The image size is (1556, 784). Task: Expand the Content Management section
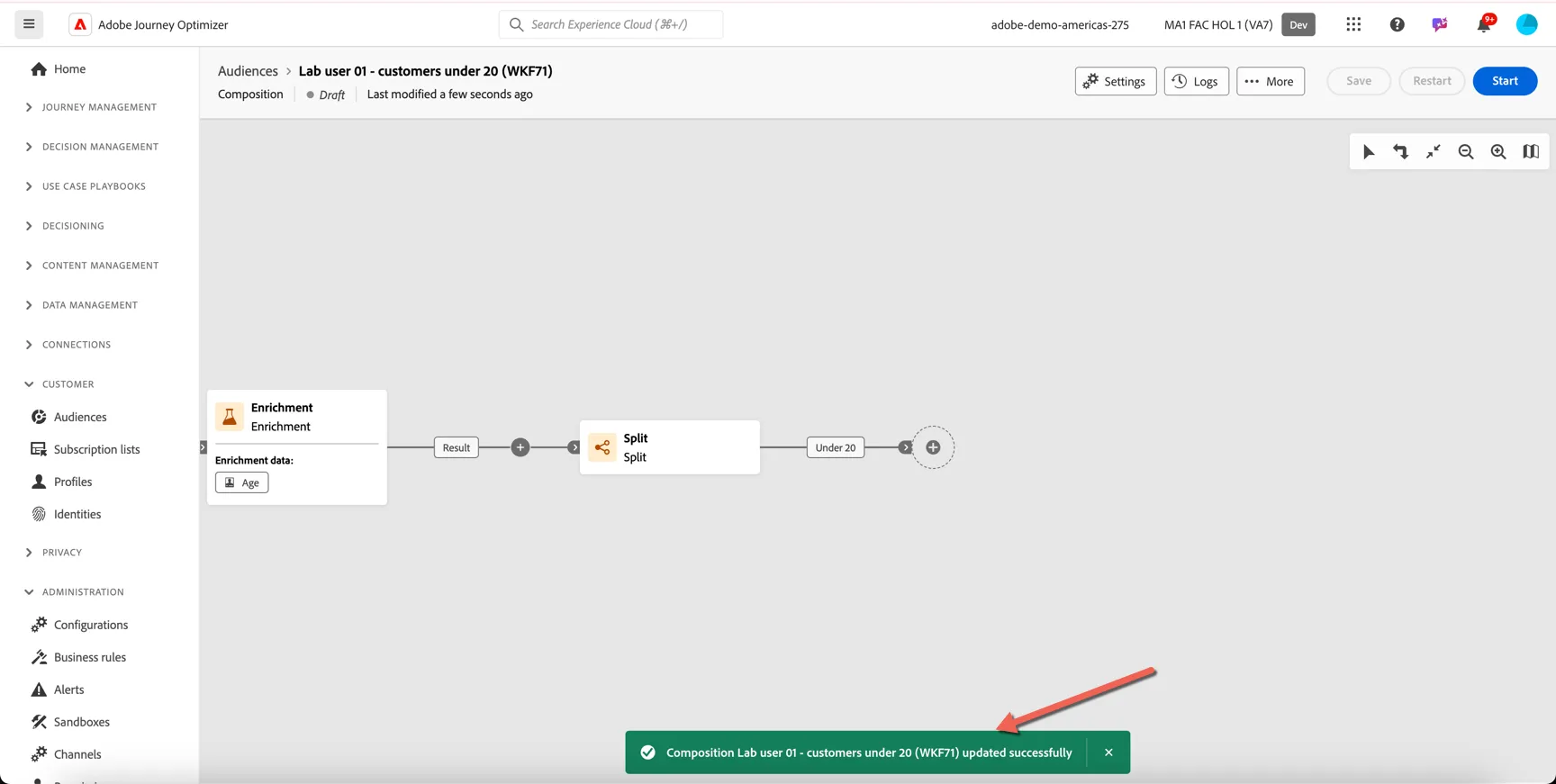click(x=92, y=266)
